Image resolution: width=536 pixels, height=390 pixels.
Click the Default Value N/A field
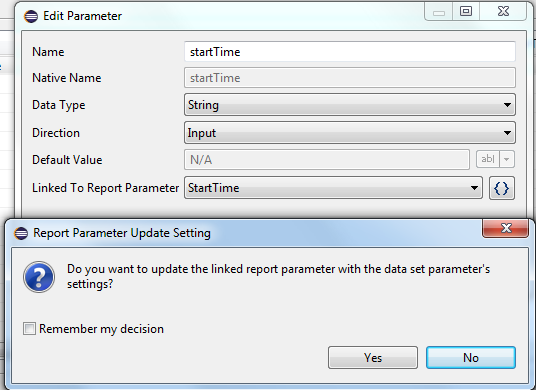(x=327, y=160)
